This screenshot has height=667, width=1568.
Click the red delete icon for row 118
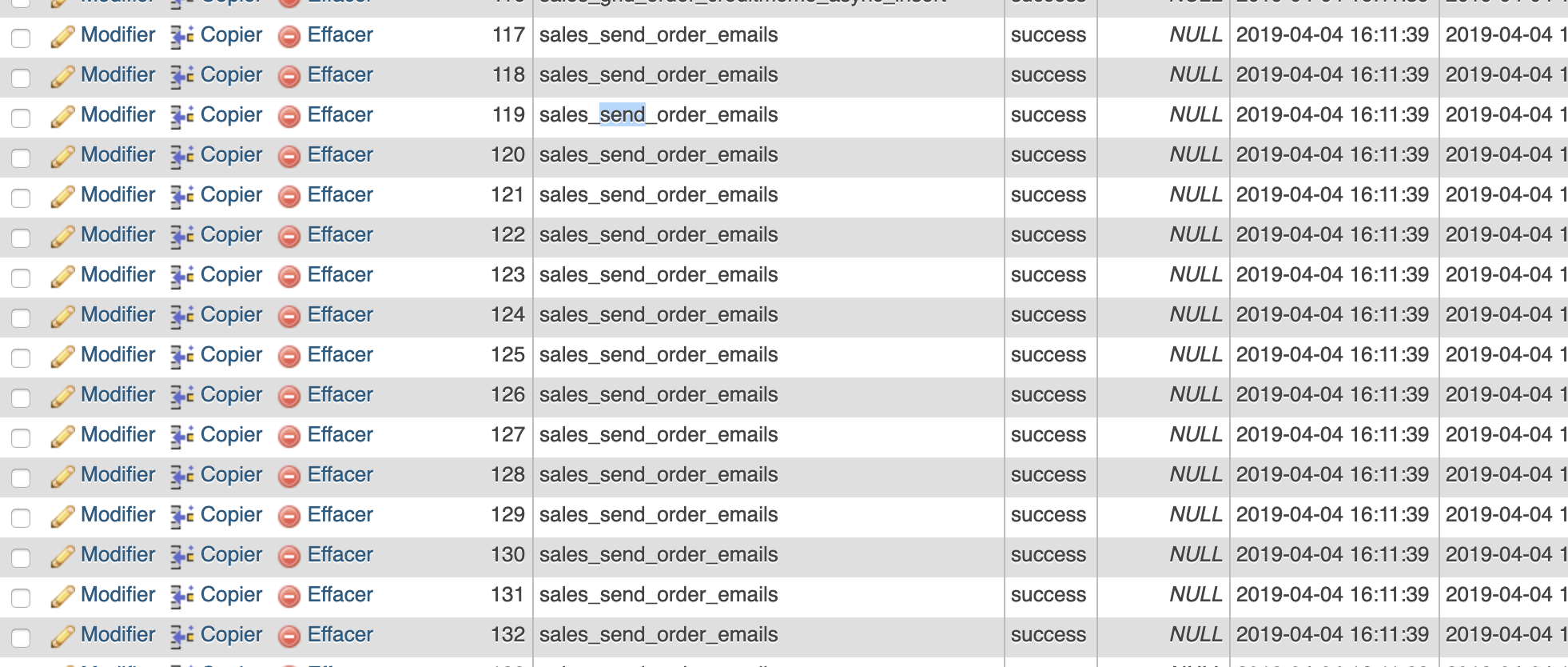pyautogui.click(x=289, y=77)
